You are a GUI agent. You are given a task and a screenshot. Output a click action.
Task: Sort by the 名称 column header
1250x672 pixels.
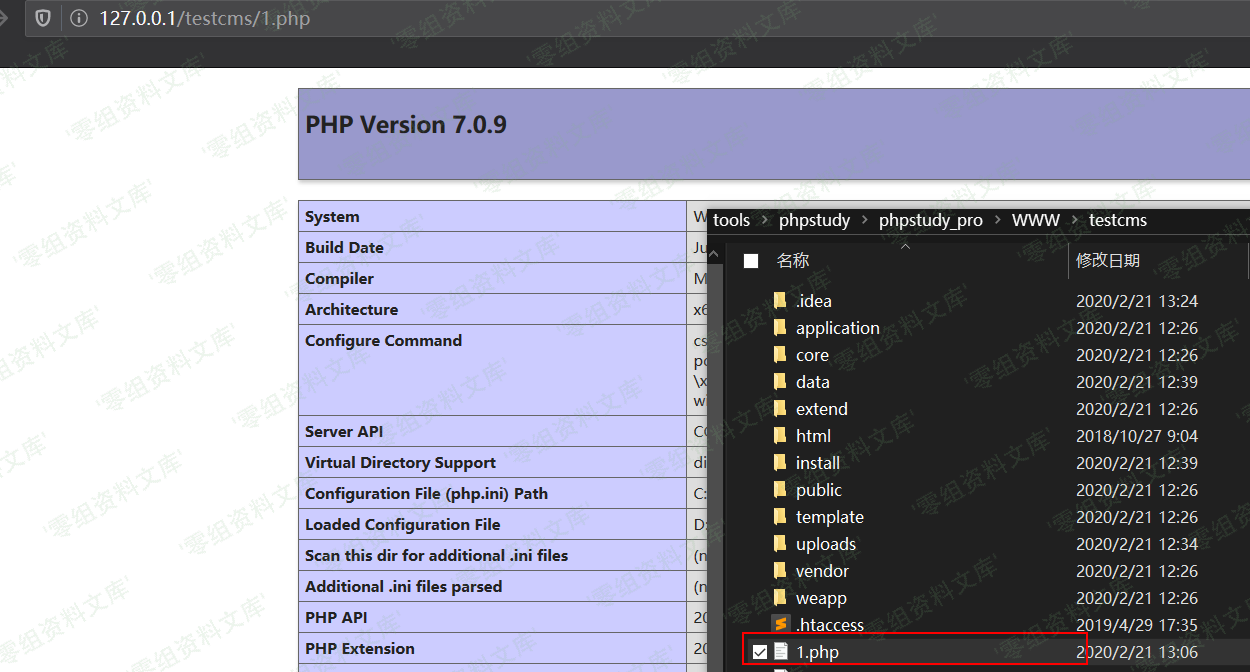793,261
